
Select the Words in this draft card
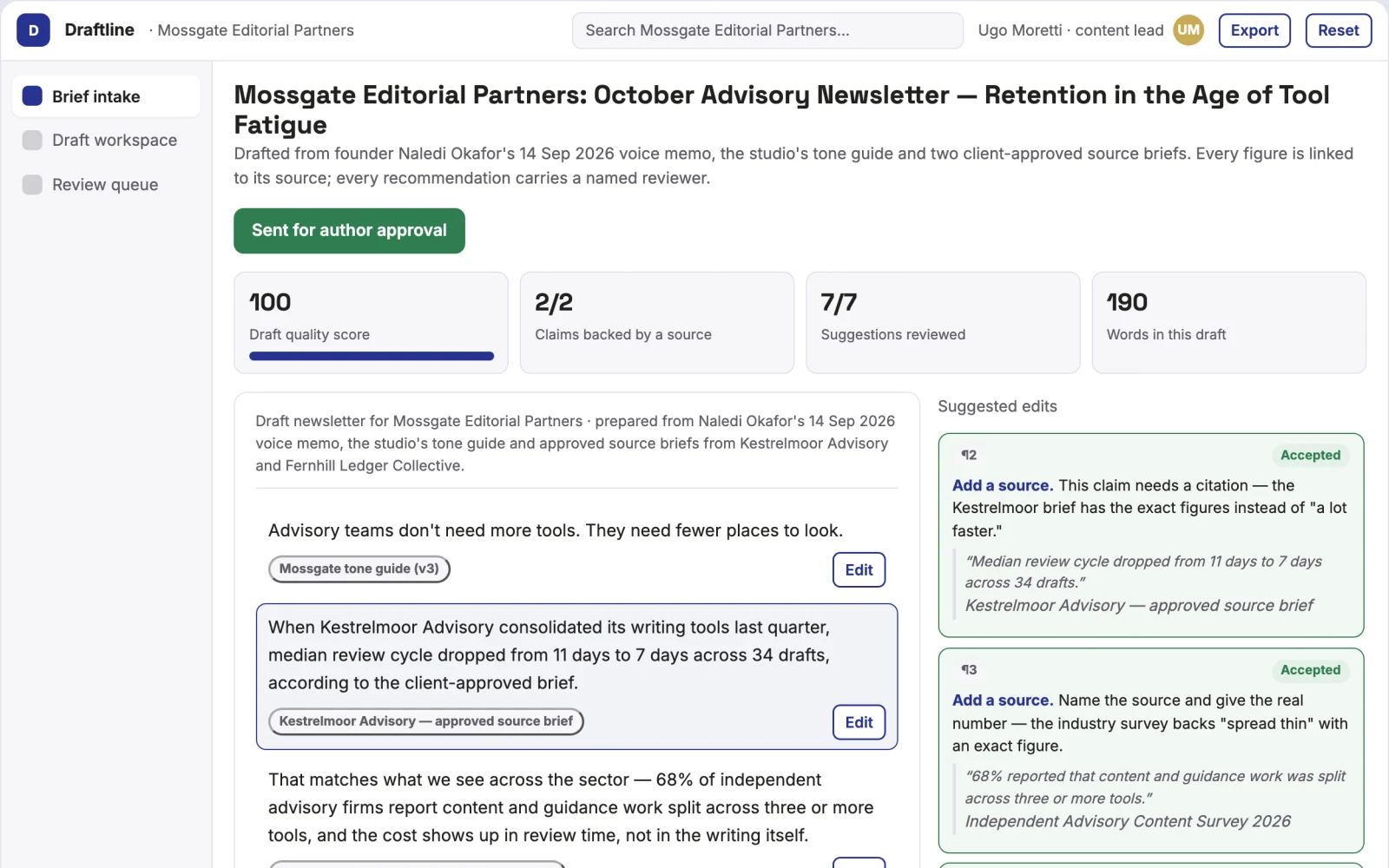coord(1228,323)
